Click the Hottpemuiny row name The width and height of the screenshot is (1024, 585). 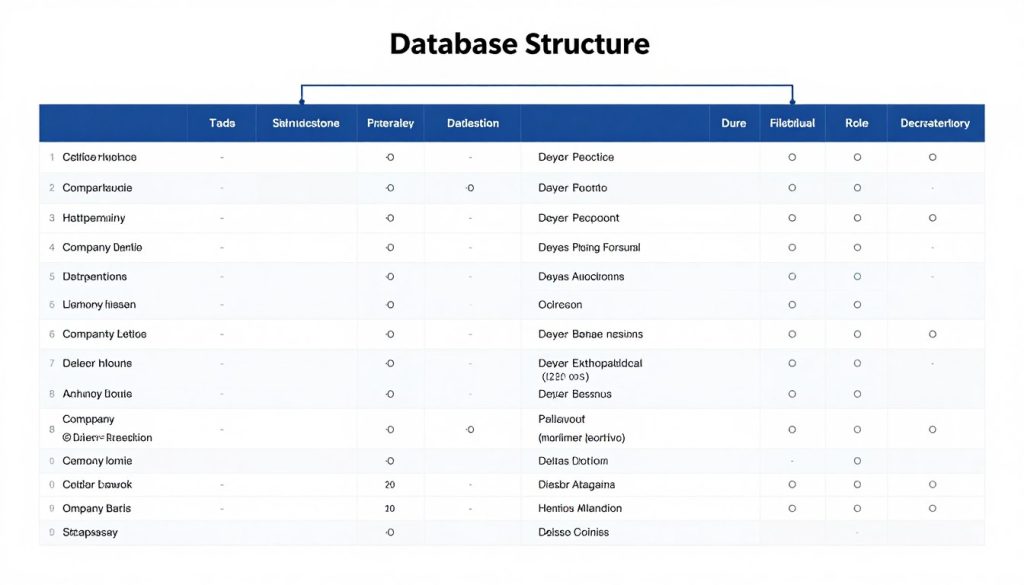tap(93, 218)
